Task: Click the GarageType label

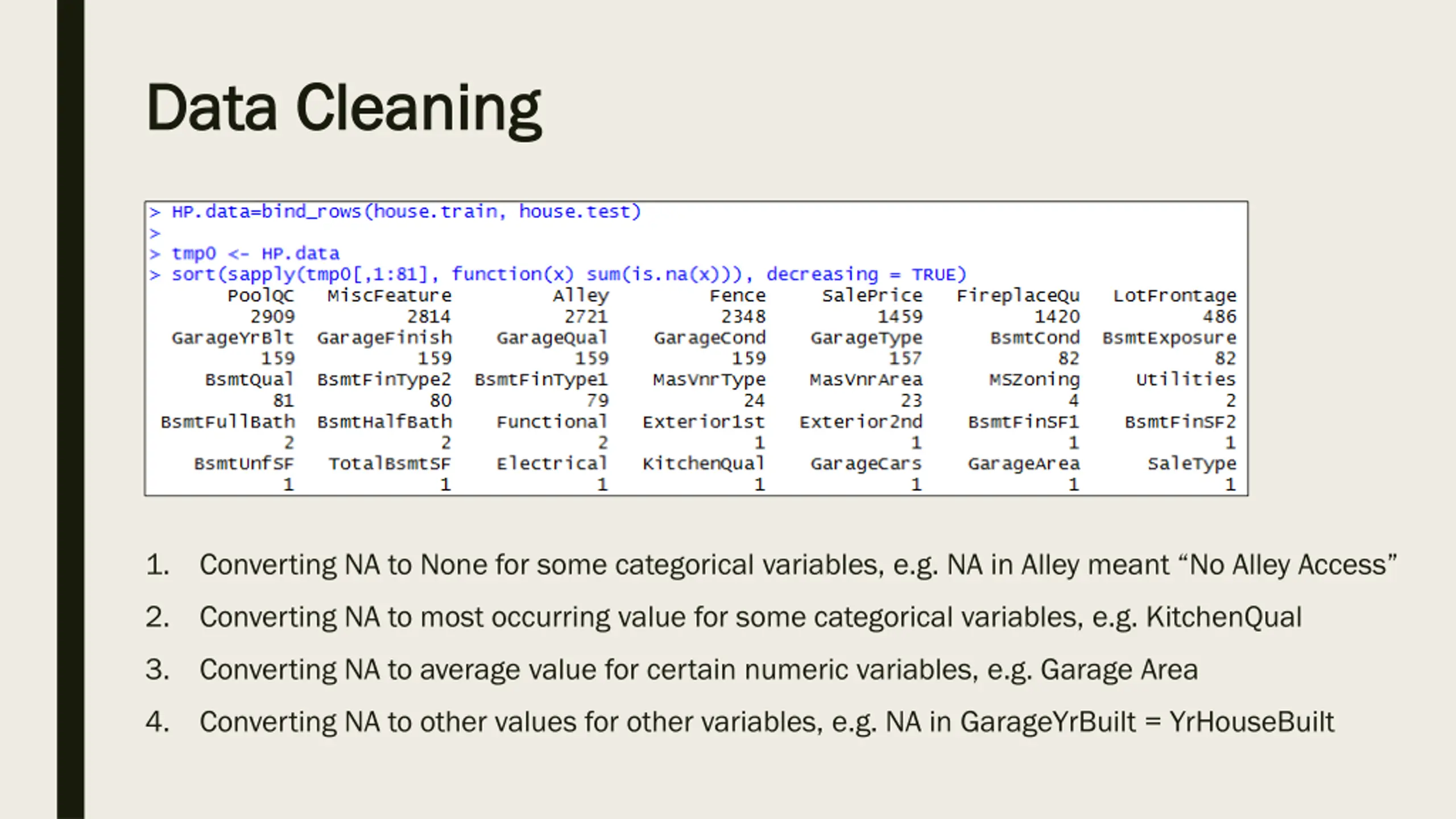Action: click(867, 338)
